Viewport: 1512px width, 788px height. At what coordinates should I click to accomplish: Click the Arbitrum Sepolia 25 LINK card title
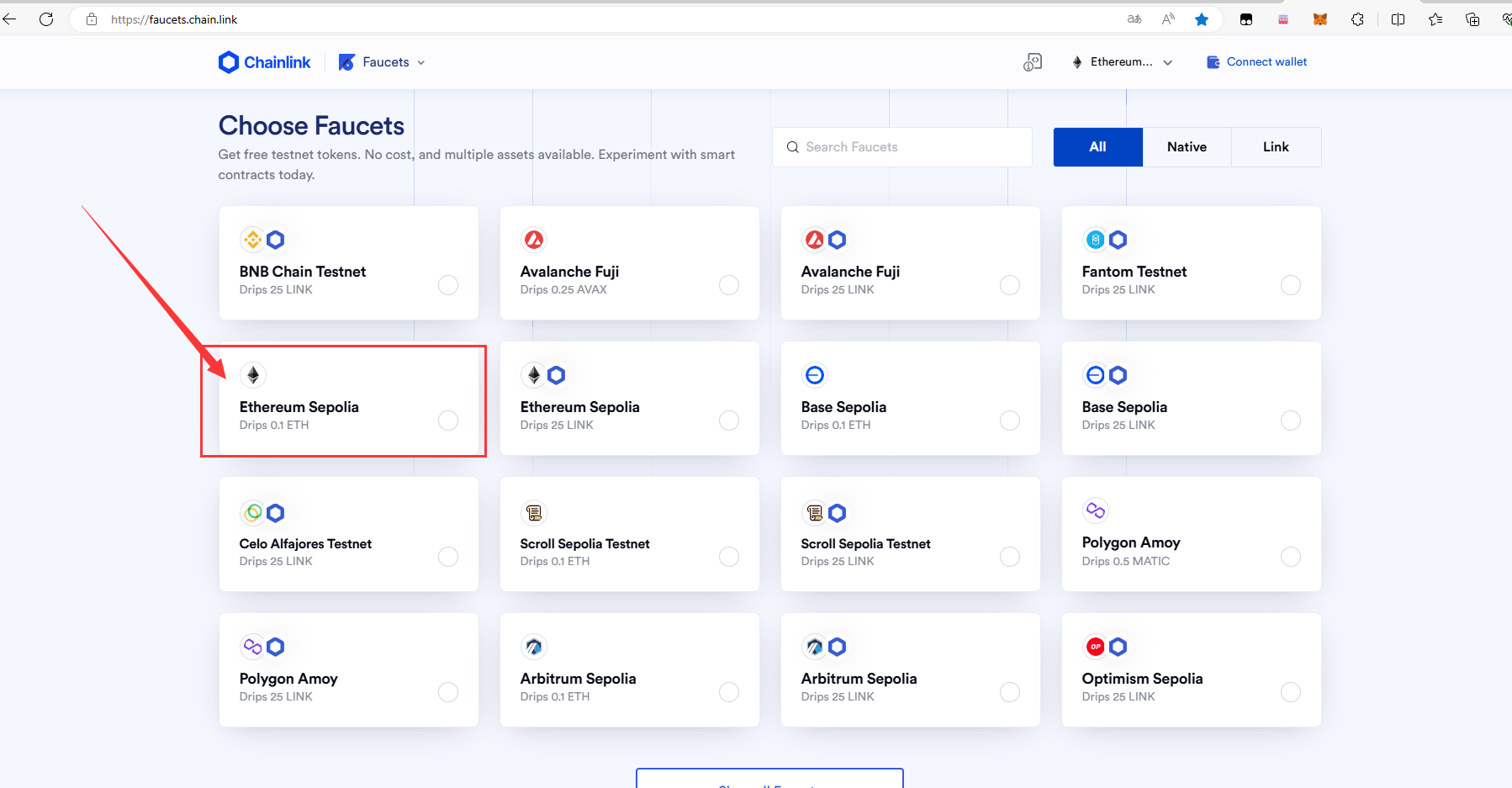click(859, 679)
